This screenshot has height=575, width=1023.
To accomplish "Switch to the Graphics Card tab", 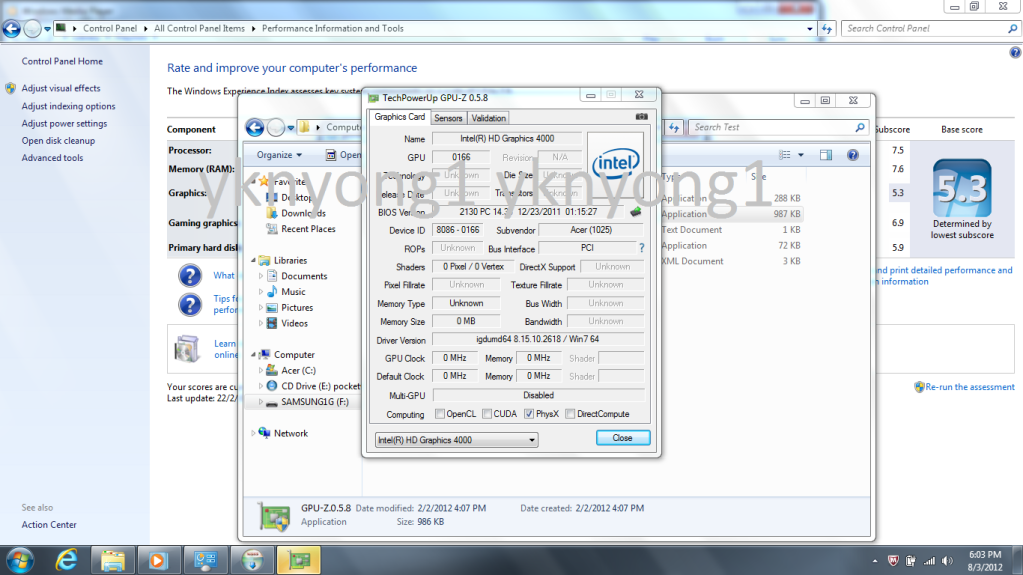I will tap(399, 117).
